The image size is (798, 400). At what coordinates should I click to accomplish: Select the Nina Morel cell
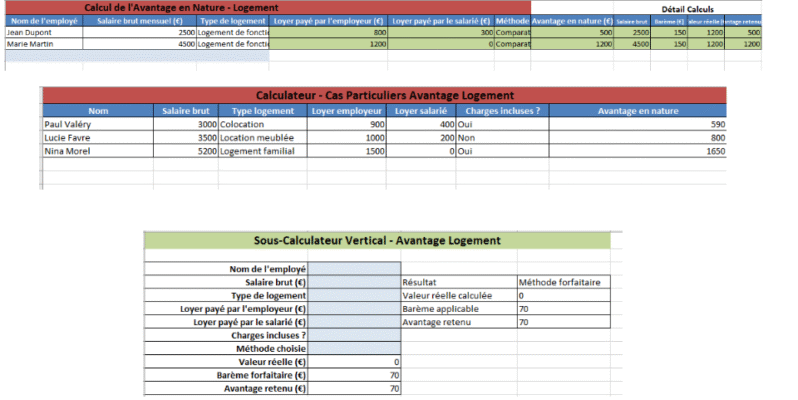pyautogui.click(x=98, y=150)
